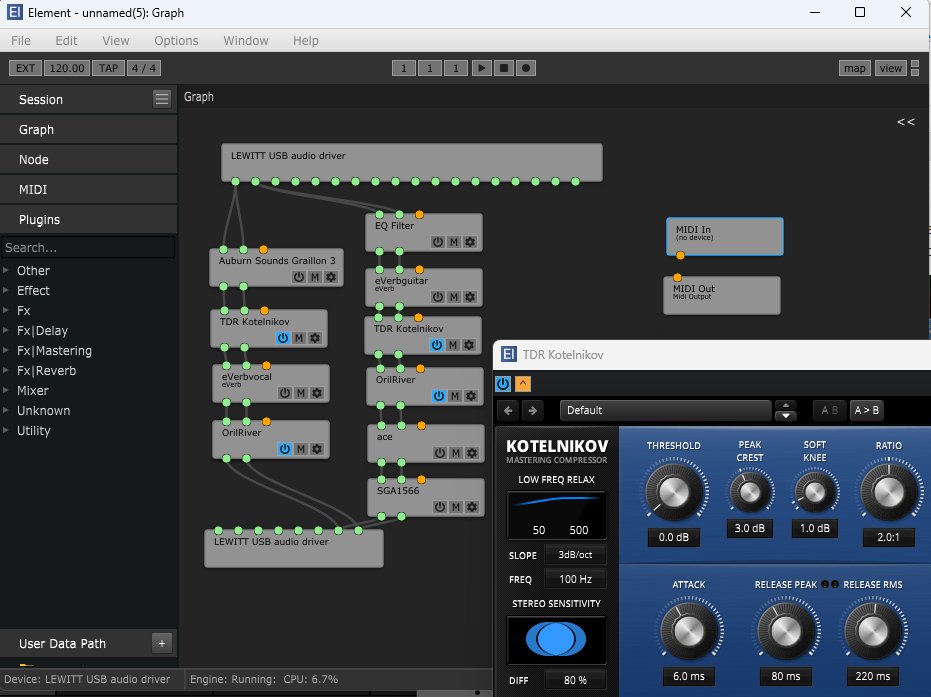Expand the Fx|Reverb plugin category
931x697 pixels.
[x=6, y=370]
